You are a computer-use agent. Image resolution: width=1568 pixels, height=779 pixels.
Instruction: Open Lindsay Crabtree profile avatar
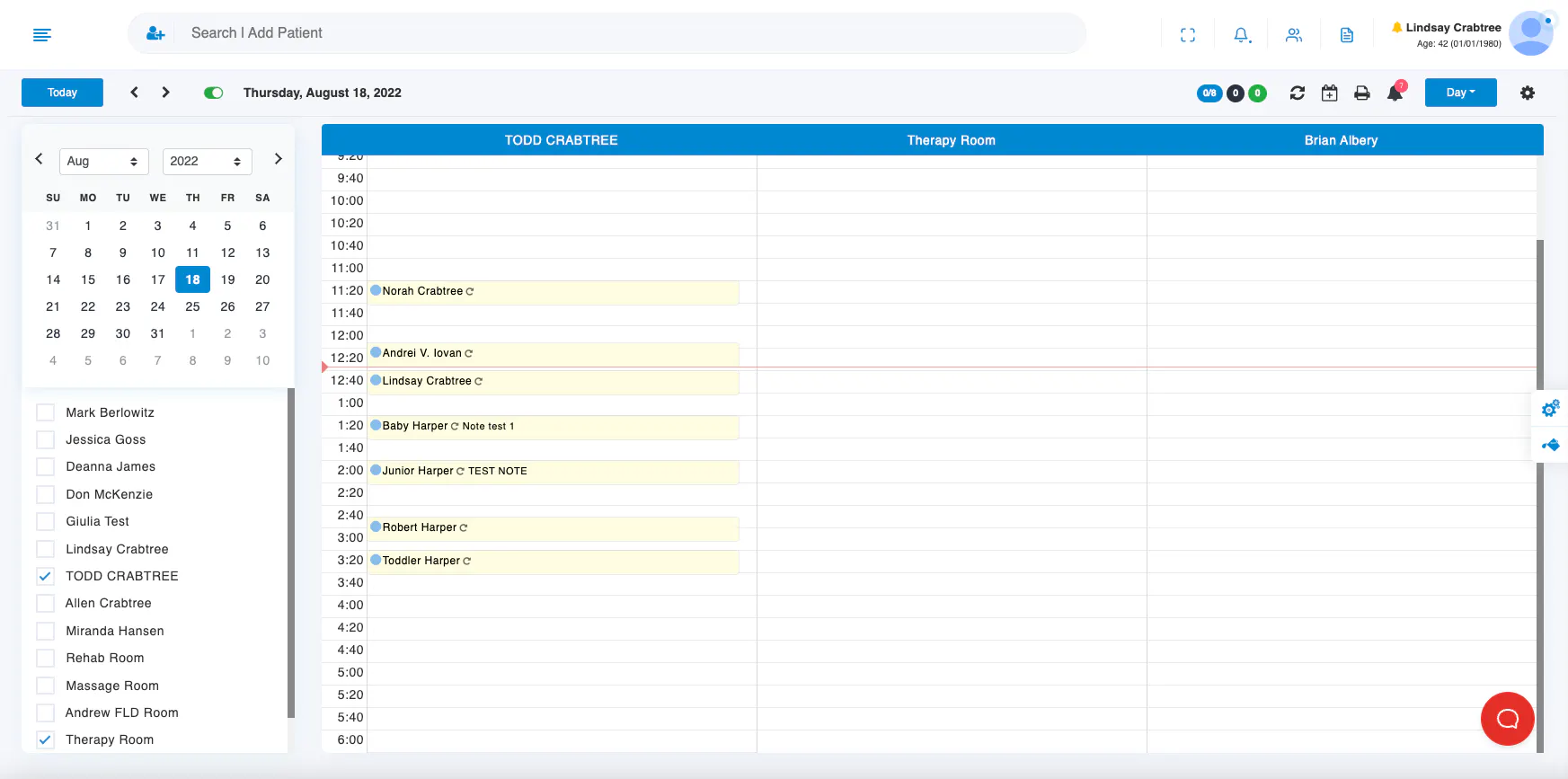1531,33
